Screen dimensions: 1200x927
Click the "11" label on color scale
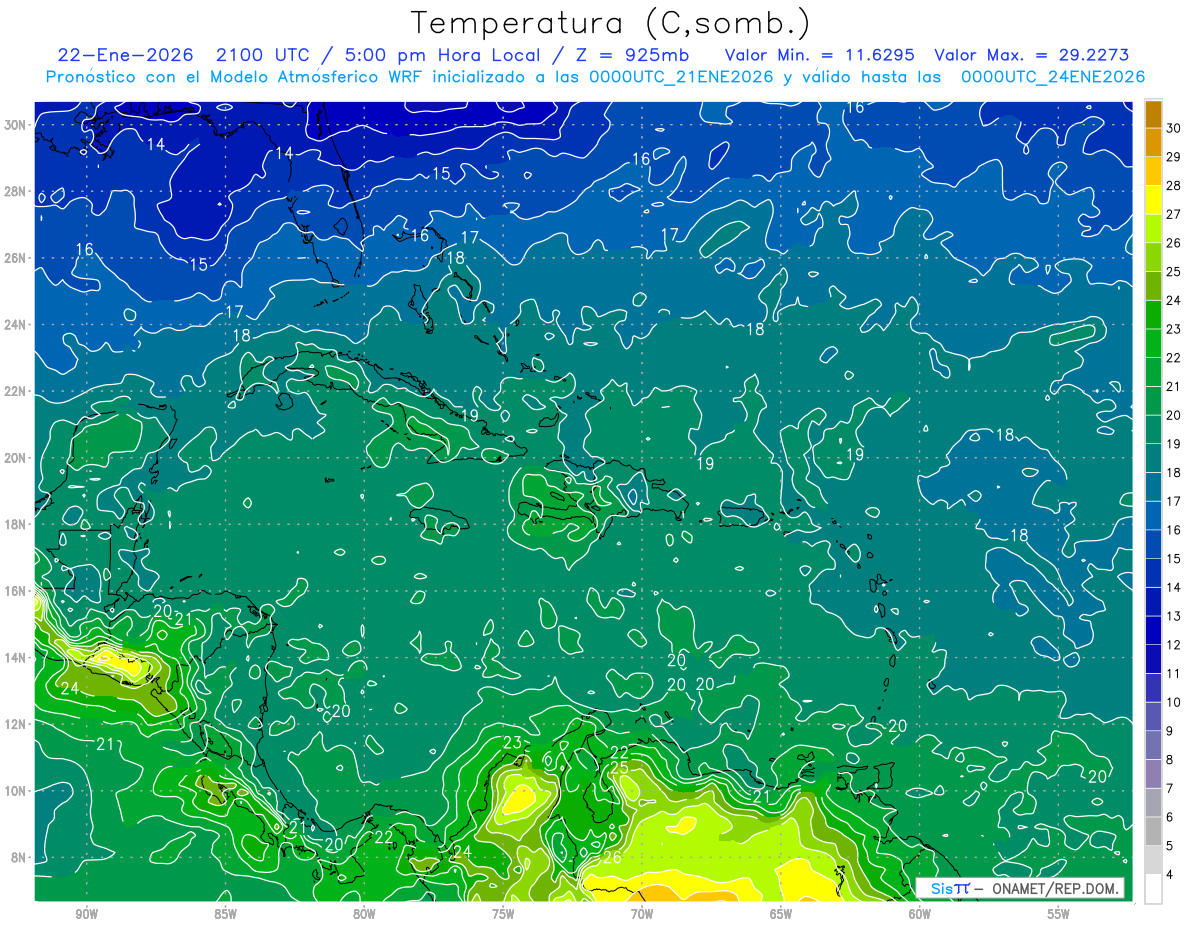click(1174, 674)
